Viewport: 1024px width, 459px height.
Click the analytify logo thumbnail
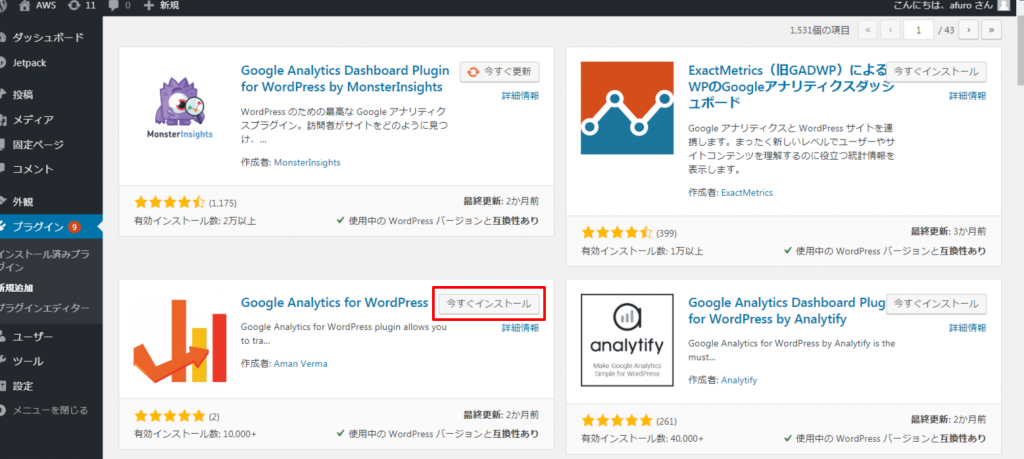(627, 341)
